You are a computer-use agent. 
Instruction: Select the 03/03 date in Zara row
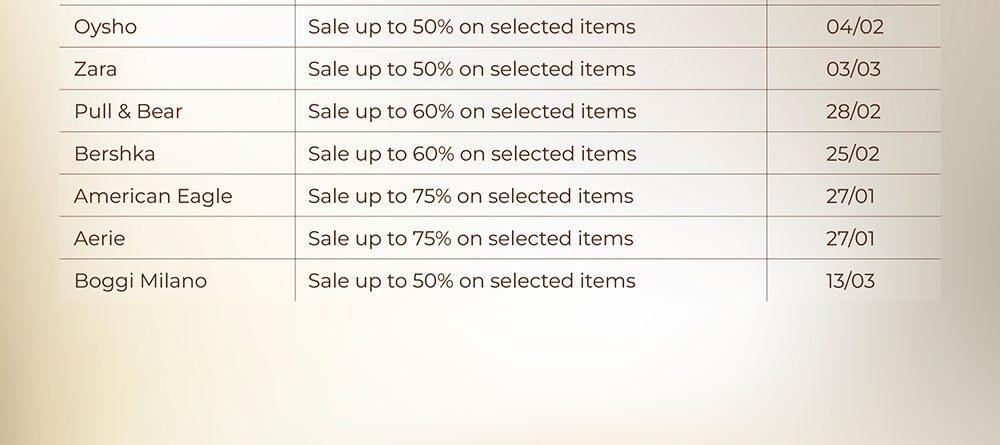pos(853,69)
